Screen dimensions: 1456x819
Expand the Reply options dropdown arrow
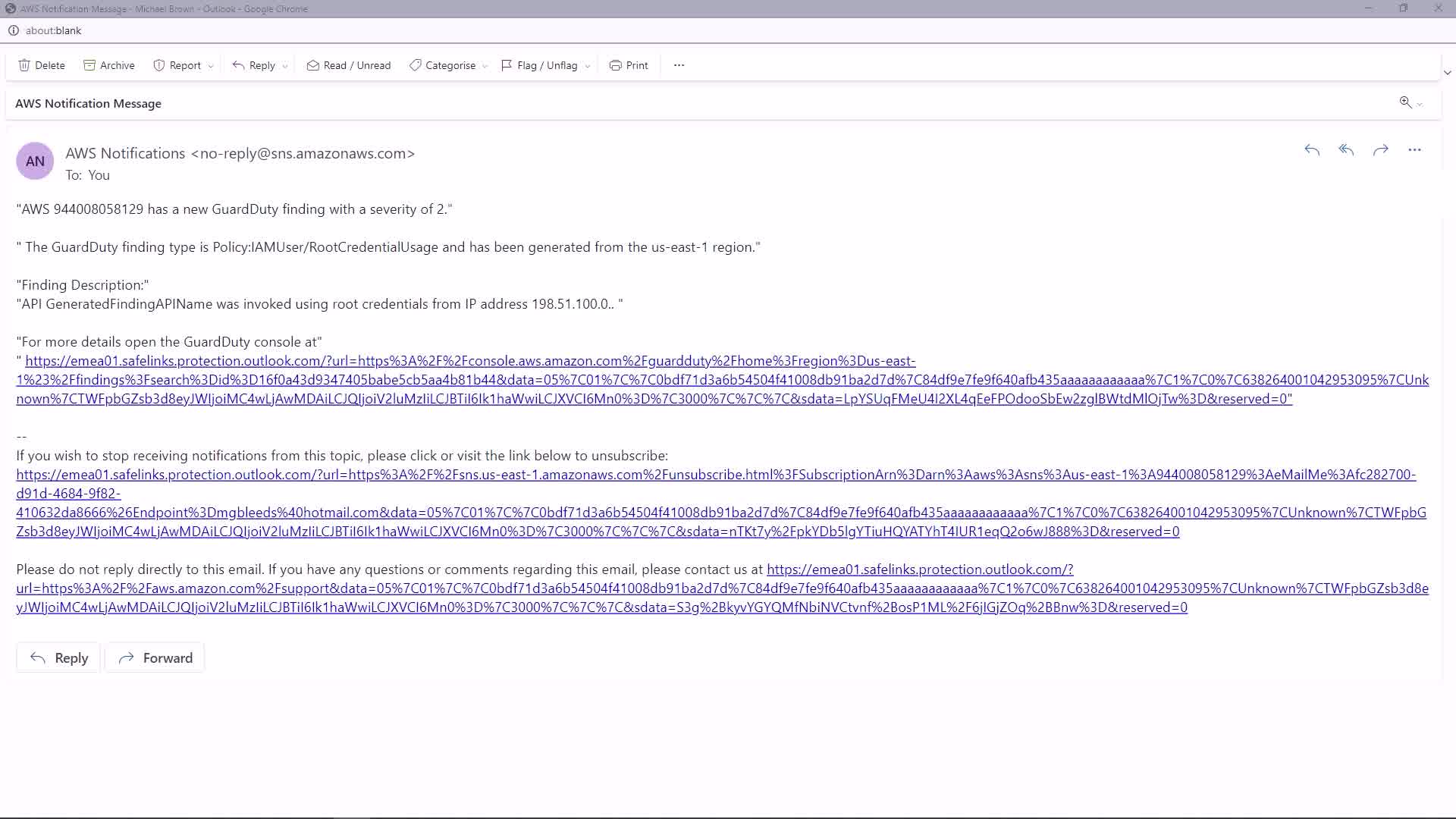pyautogui.click(x=285, y=66)
